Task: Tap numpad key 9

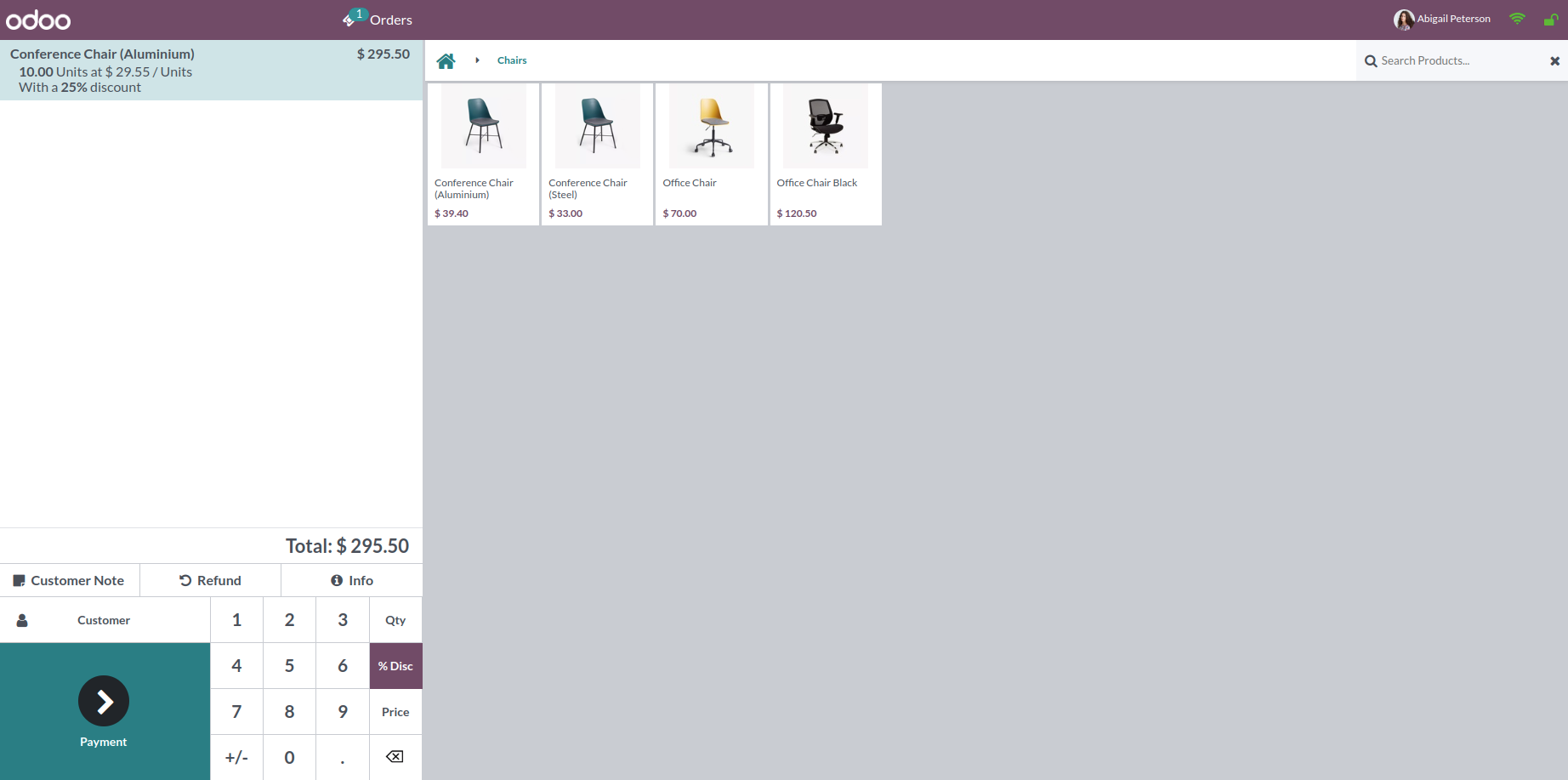Action: pos(343,712)
